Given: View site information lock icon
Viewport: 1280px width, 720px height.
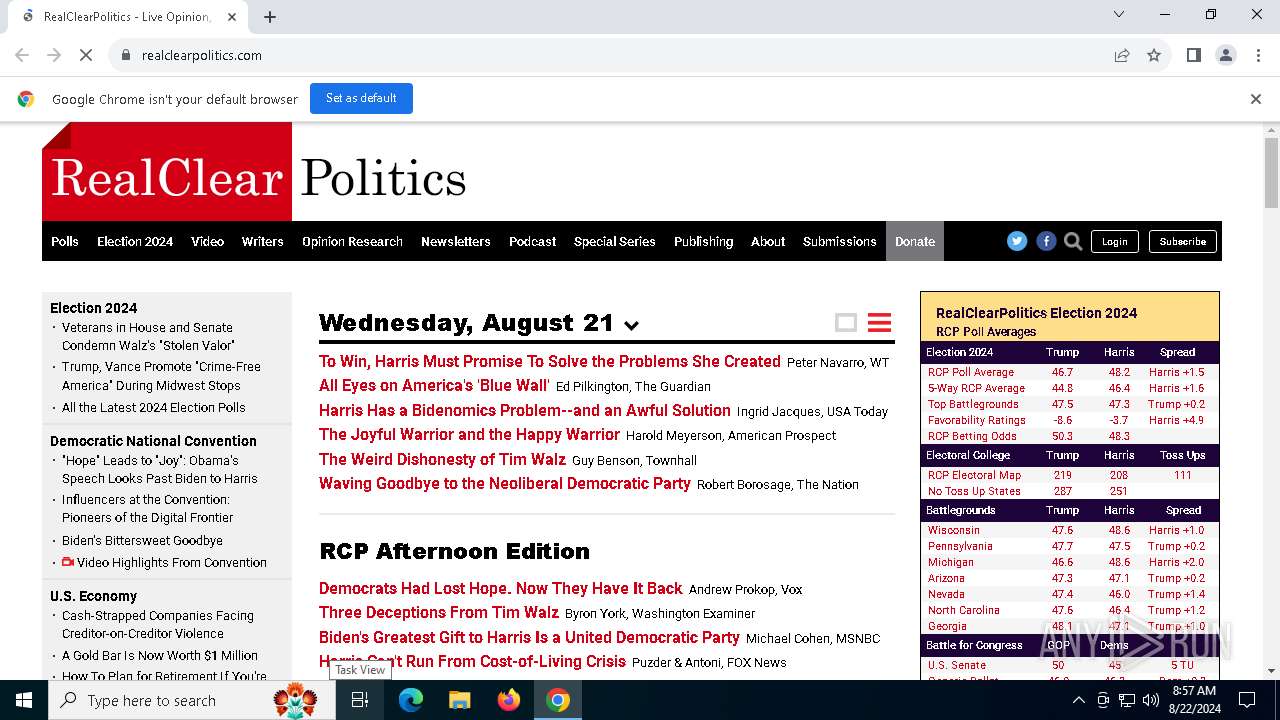Looking at the screenshot, I should 125,55.
